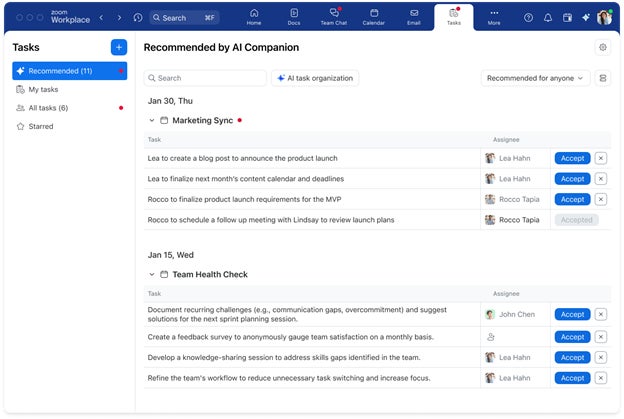The image size is (624, 419).
Task: Click John Chen assignee
Action: coord(510,314)
